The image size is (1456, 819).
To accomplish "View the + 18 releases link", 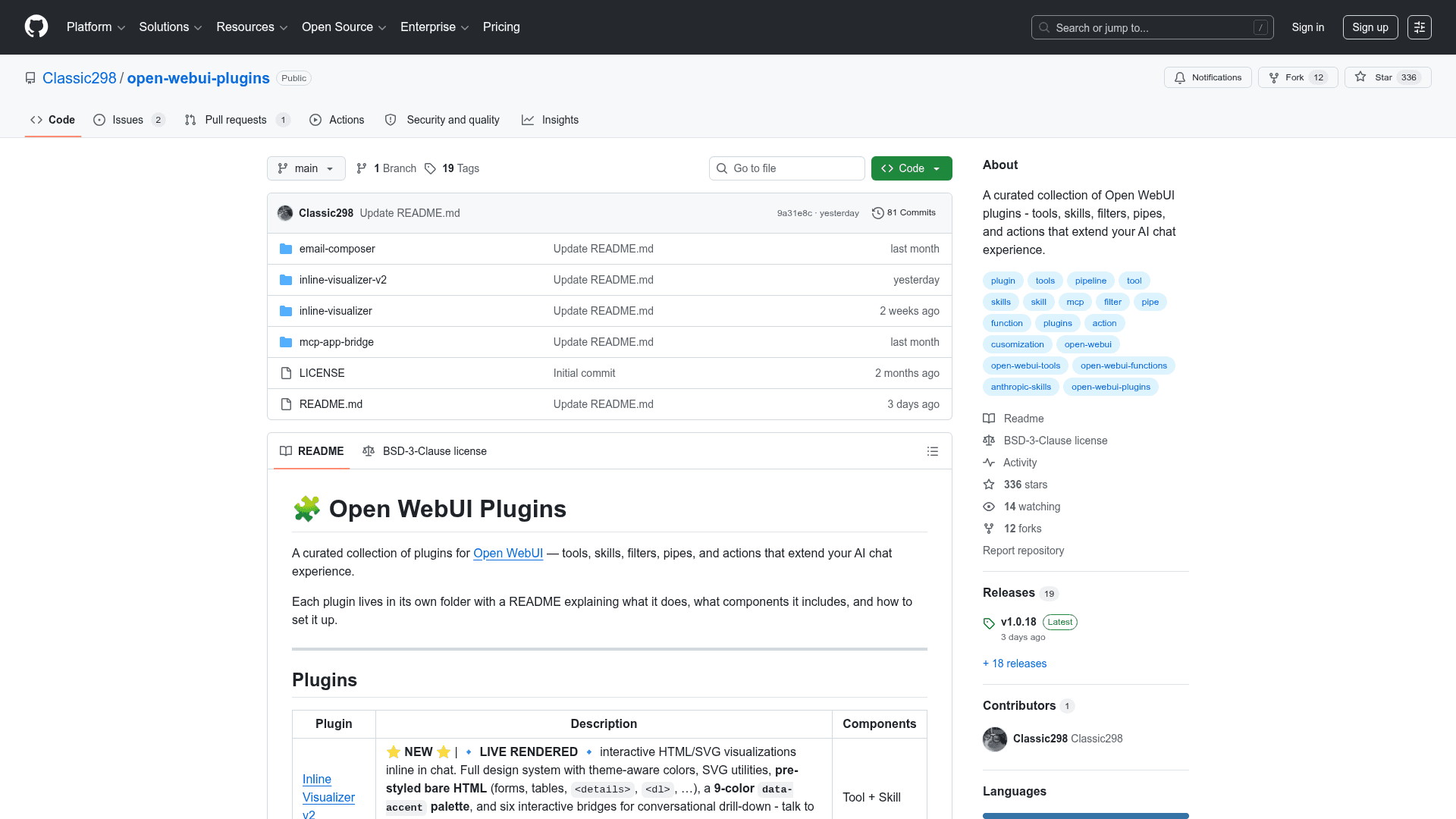I will click(x=1015, y=664).
